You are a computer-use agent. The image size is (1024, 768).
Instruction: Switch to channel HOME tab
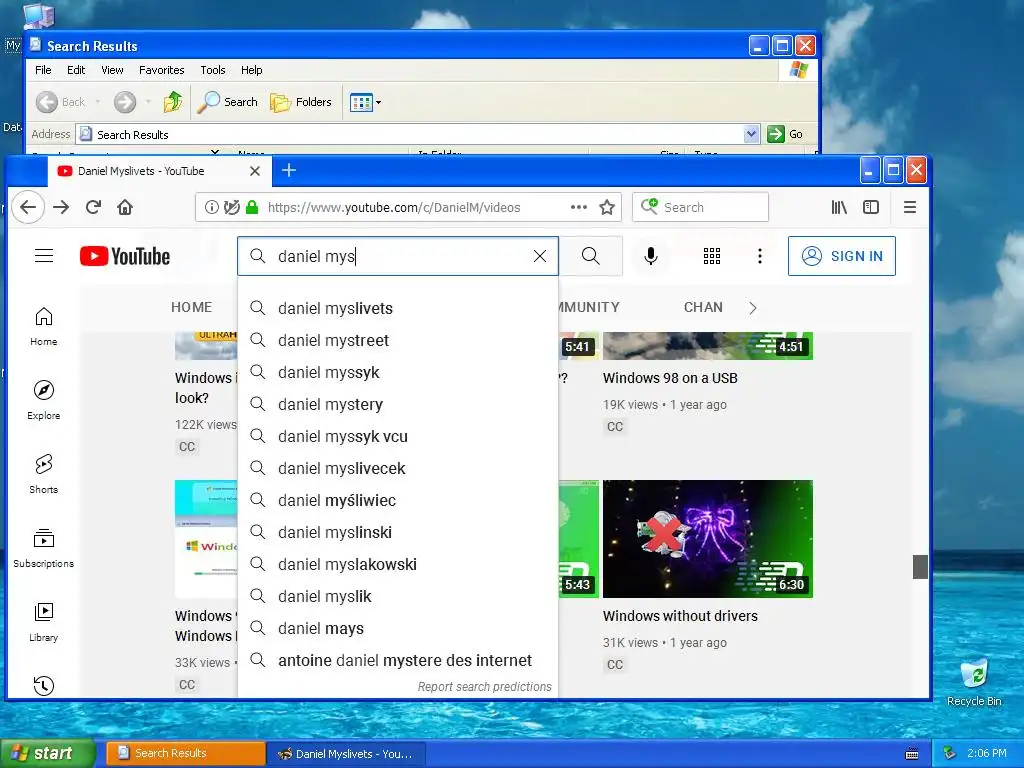(191, 307)
